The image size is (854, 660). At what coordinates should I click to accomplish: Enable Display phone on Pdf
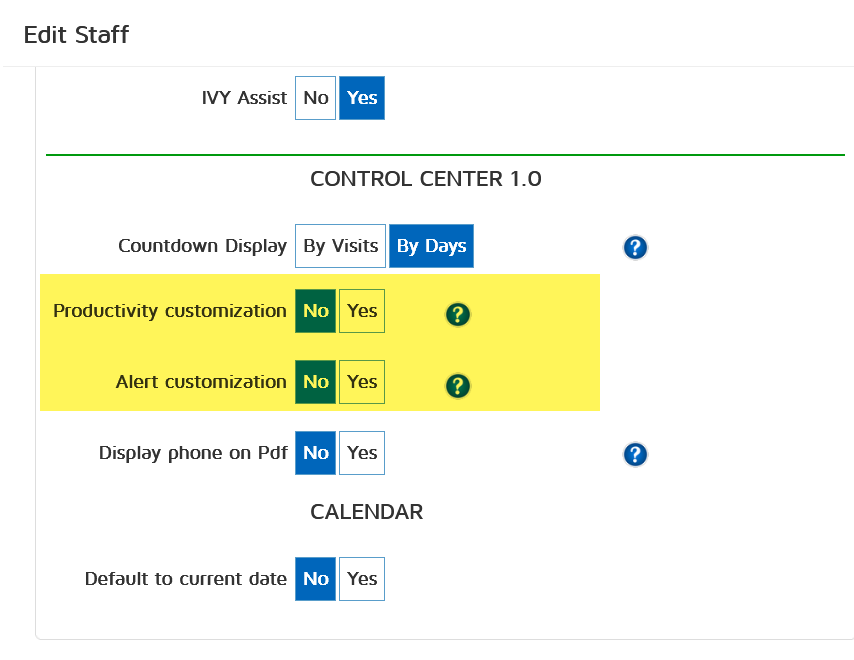coord(362,453)
